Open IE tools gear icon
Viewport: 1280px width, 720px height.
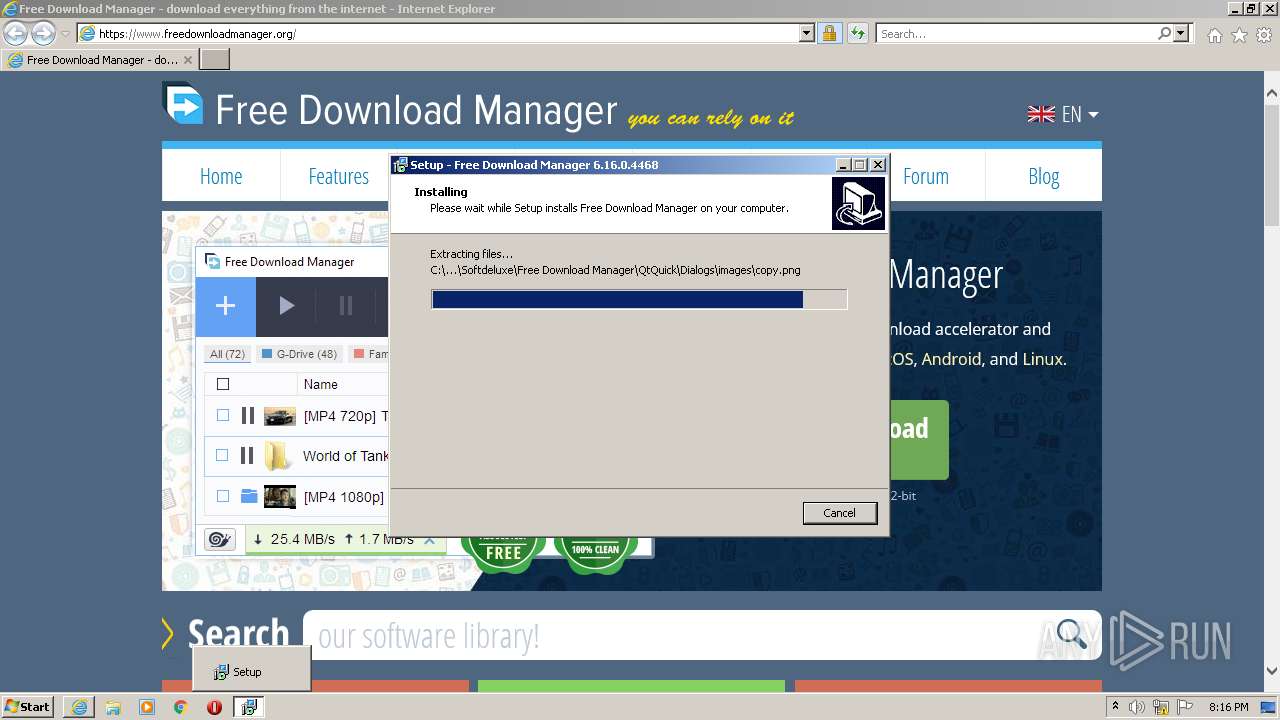click(1264, 35)
